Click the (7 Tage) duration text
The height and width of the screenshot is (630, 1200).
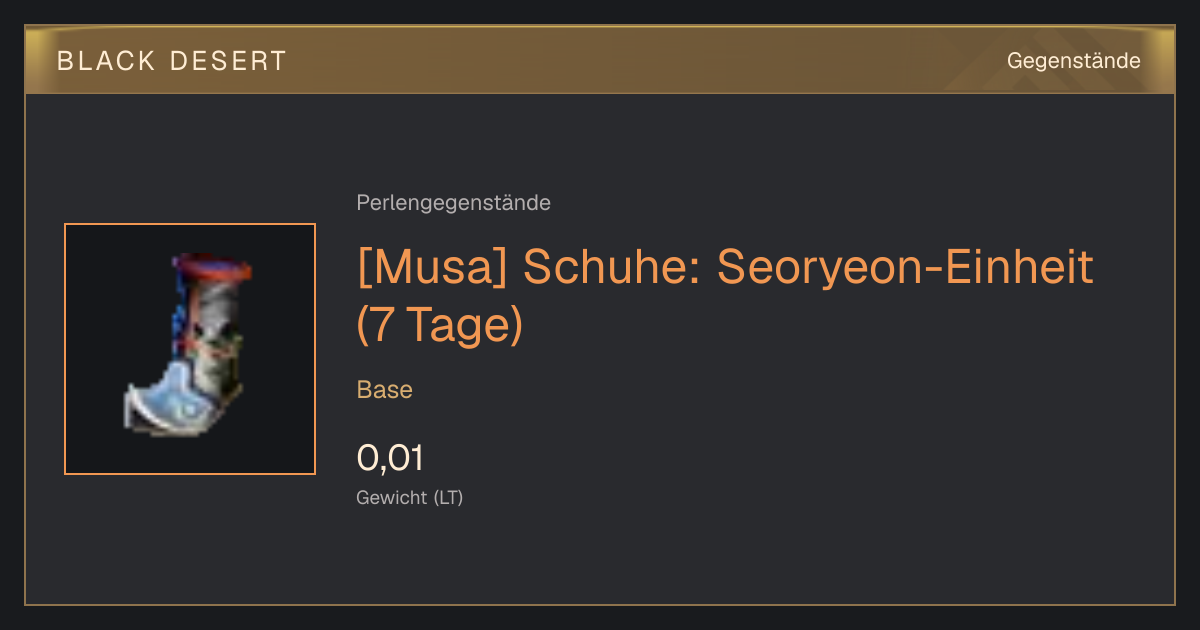pos(440,326)
